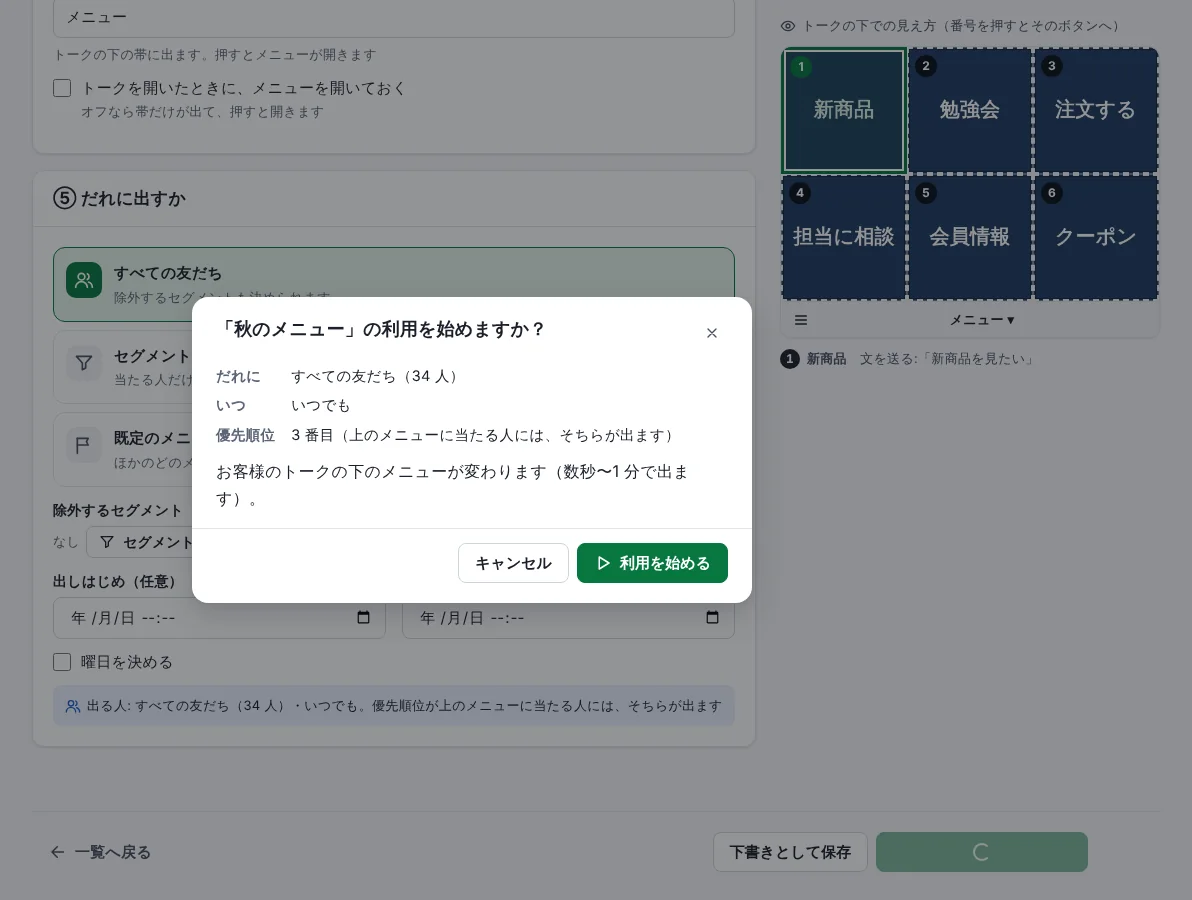
Task: Collapse the メニュー▼ bar in the preview
Action: pos(981,320)
